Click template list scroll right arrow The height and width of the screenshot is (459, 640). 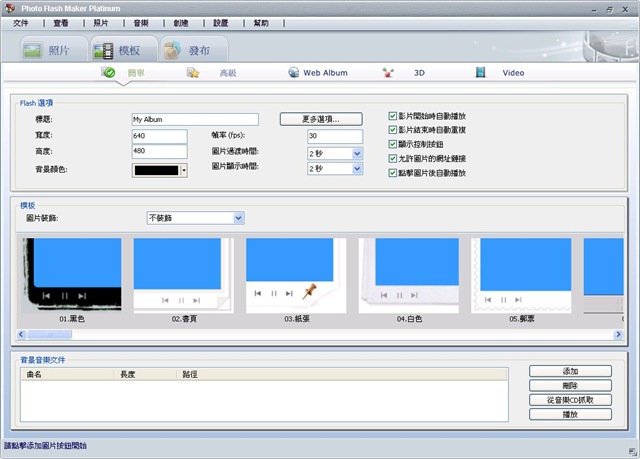(x=618, y=335)
